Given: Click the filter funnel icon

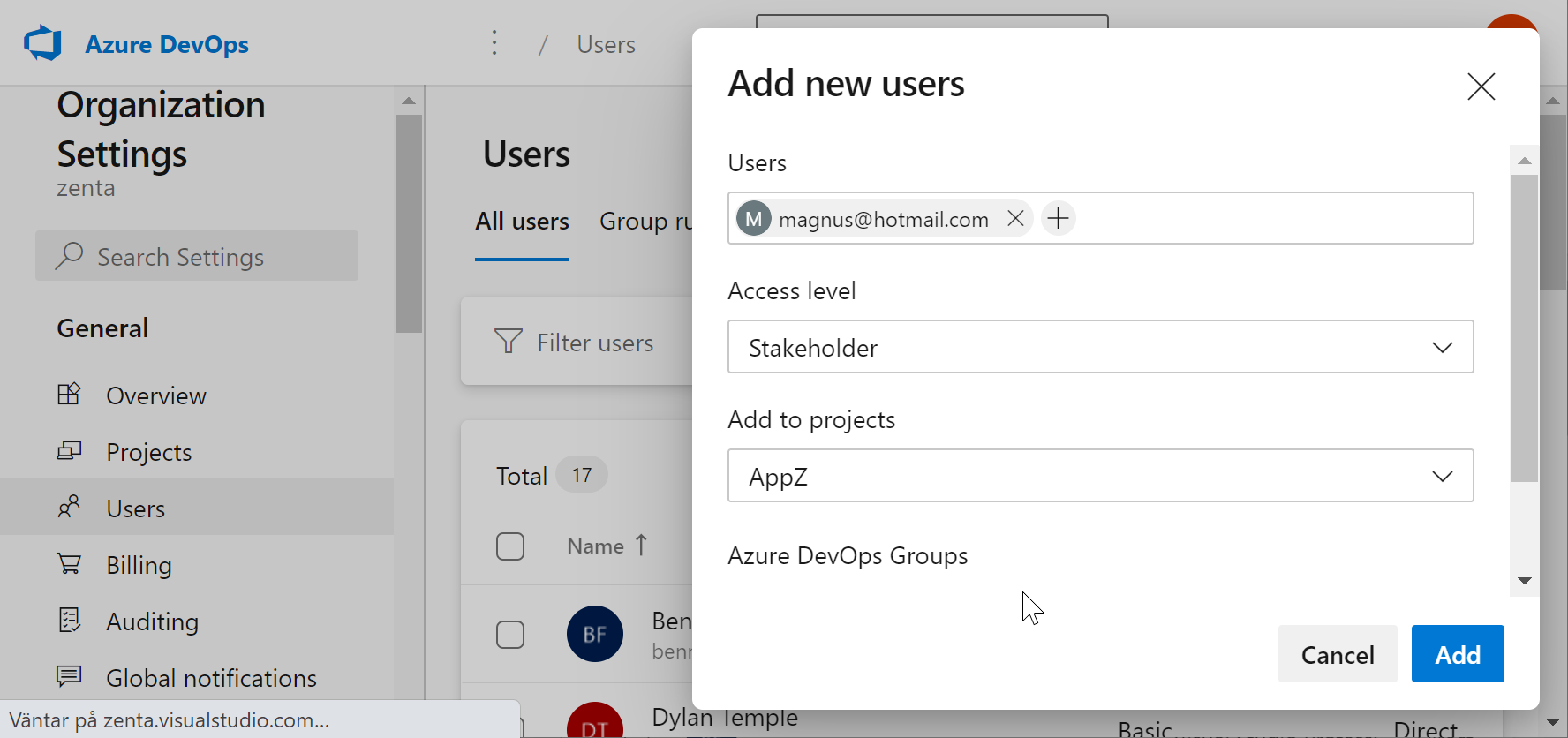Looking at the screenshot, I should pos(508,341).
